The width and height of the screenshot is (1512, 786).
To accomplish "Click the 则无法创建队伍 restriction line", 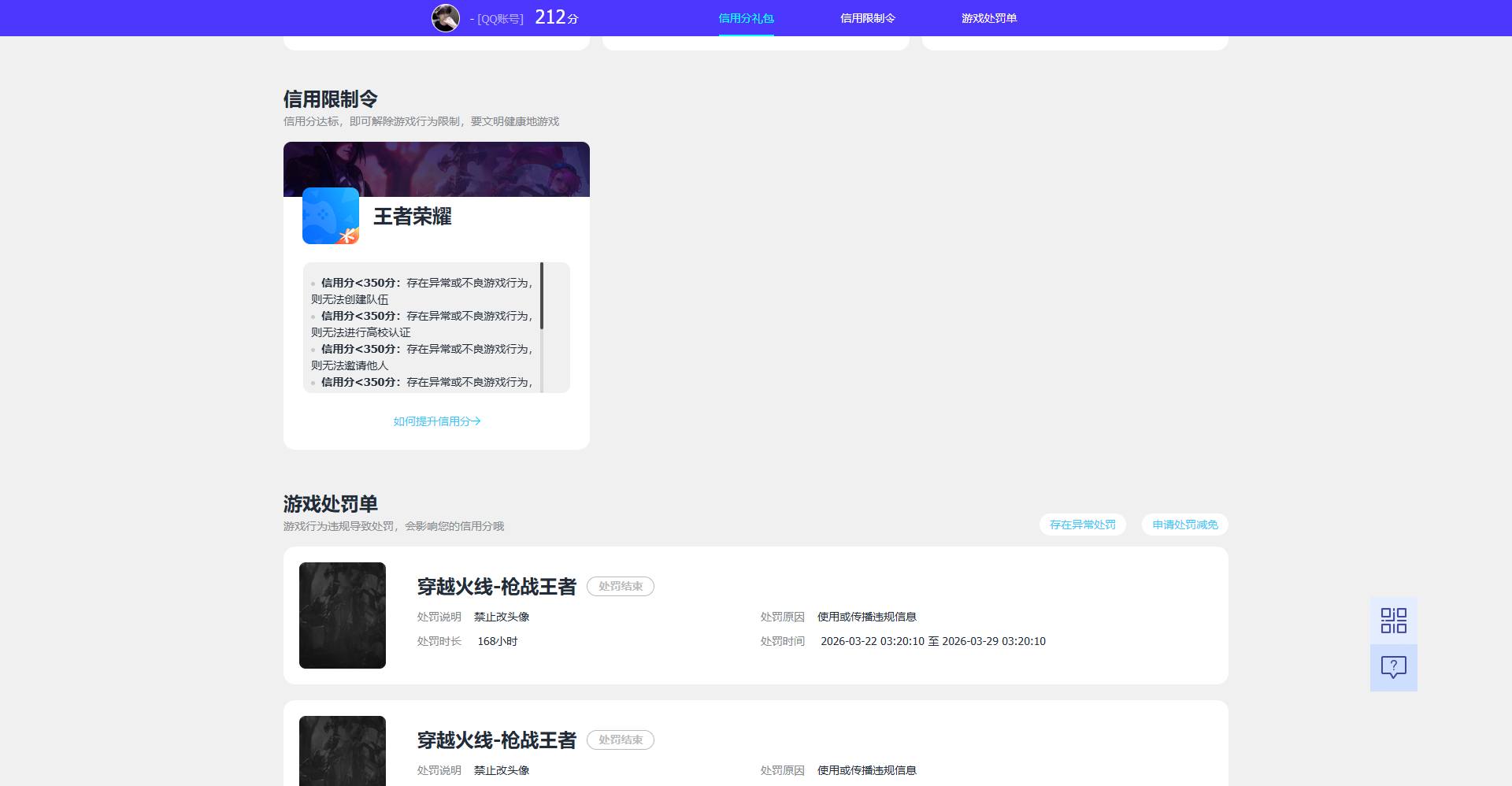I will [x=350, y=299].
